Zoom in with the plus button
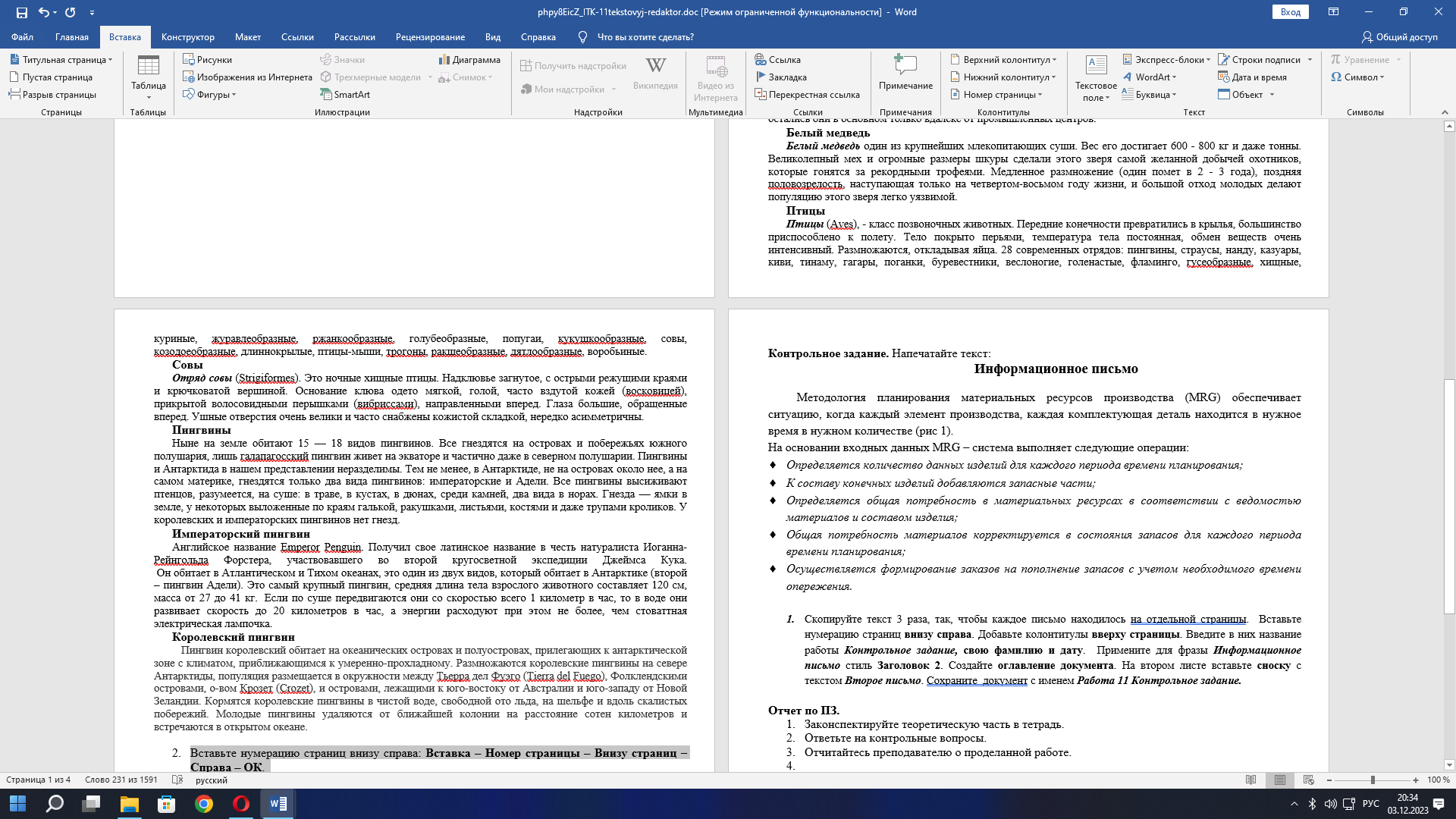Screen dimensions: 1456x819 coord(1416,780)
